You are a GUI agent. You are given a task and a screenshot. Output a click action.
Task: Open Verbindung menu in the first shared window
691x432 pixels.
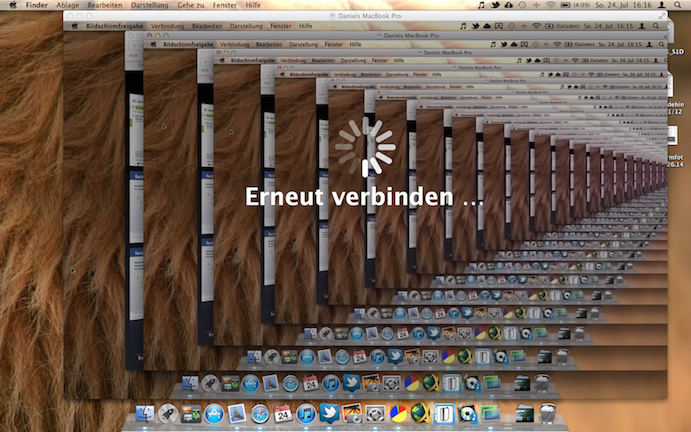click(x=167, y=26)
